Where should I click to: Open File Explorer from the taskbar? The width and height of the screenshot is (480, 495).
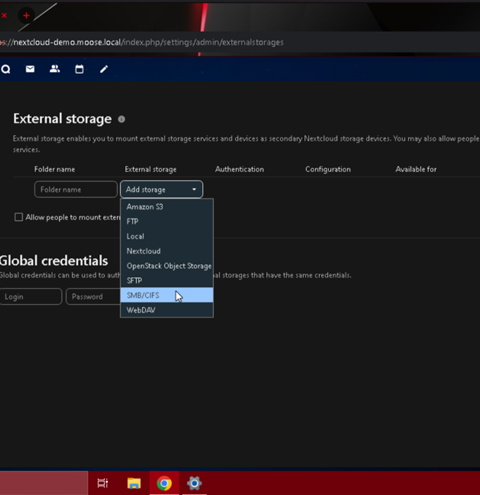[134, 483]
